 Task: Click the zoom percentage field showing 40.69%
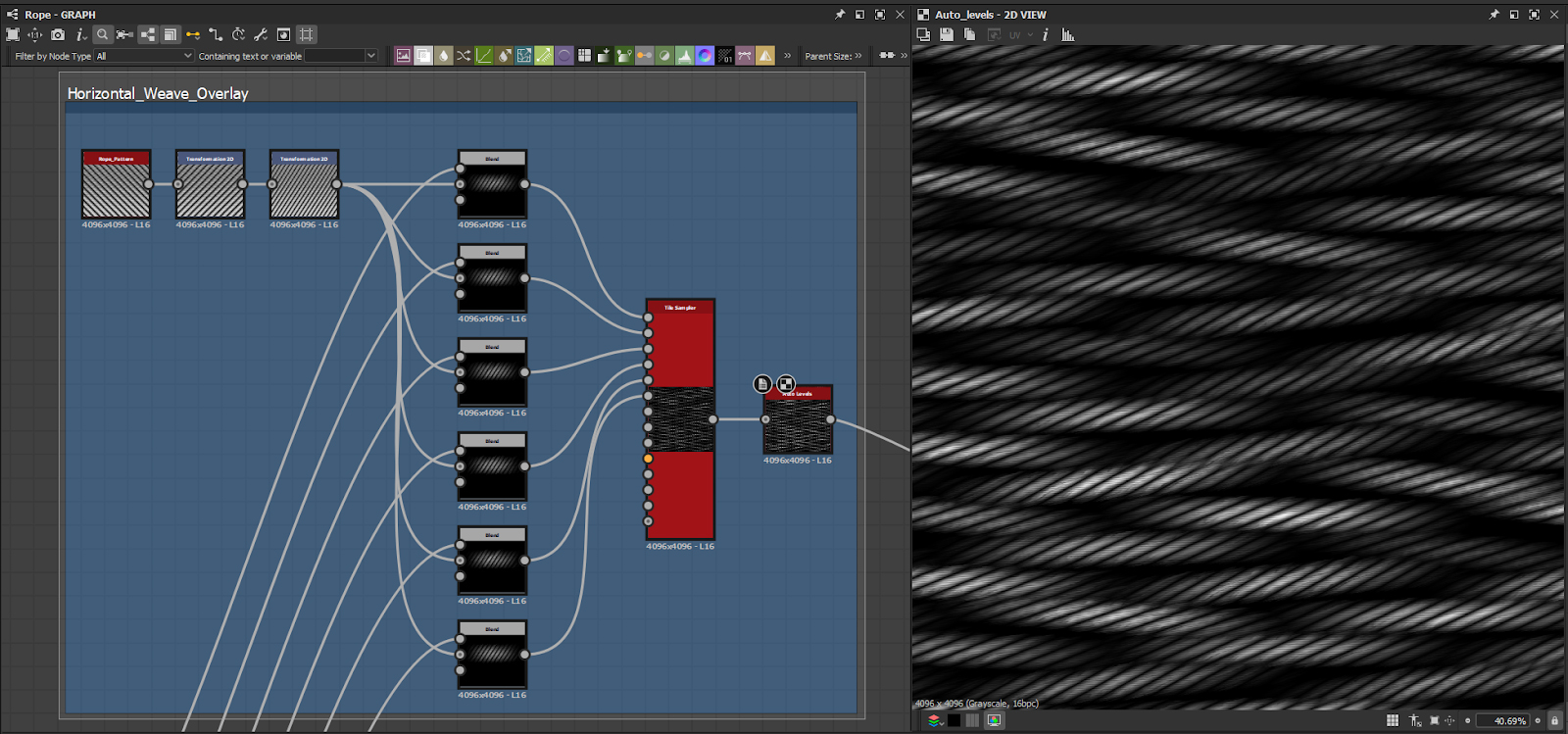[1503, 720]
